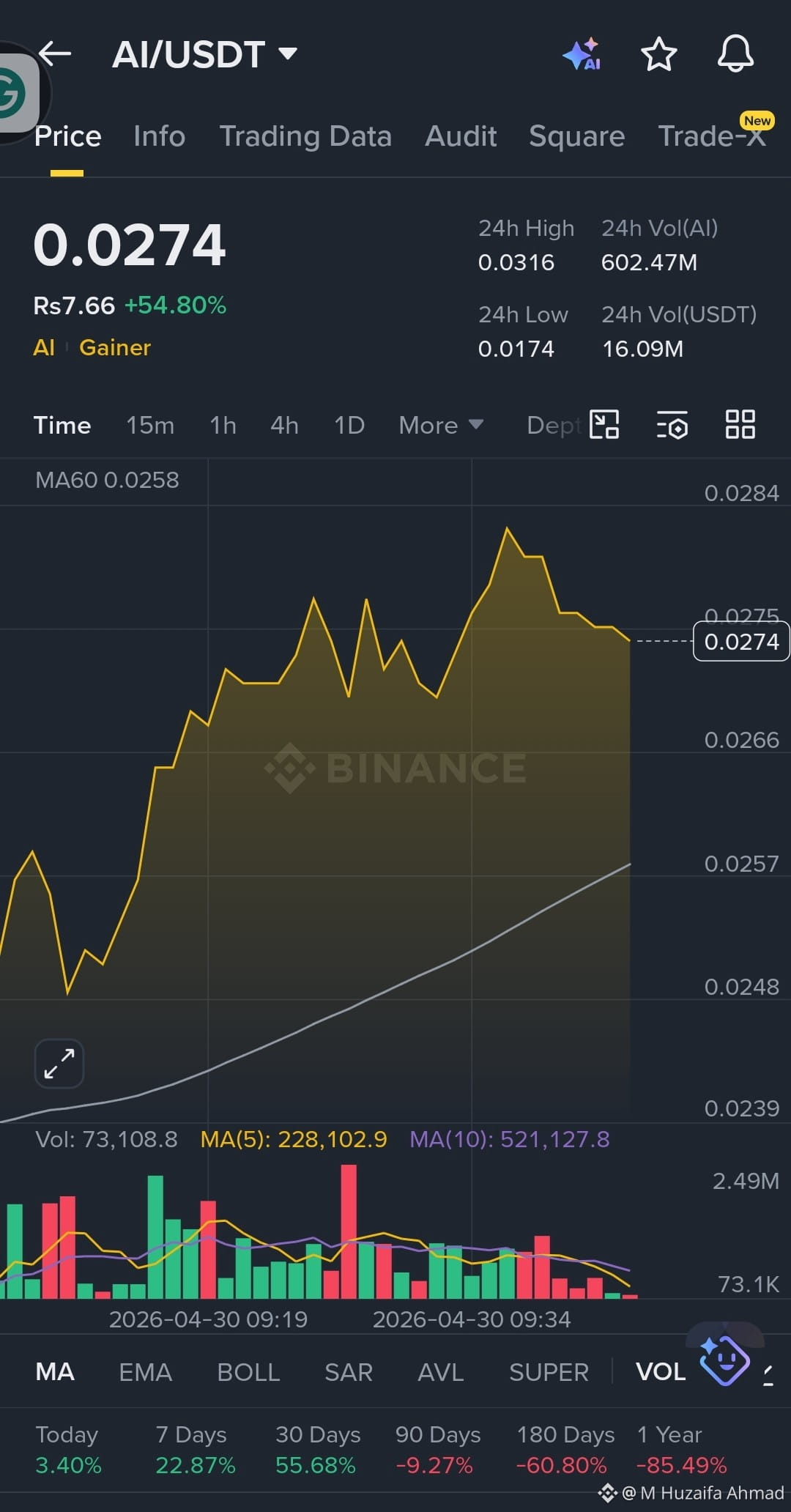Tap the MA60 0.0258 indicator label
Screen dimensions: 791x1512
tap(107, 480)
